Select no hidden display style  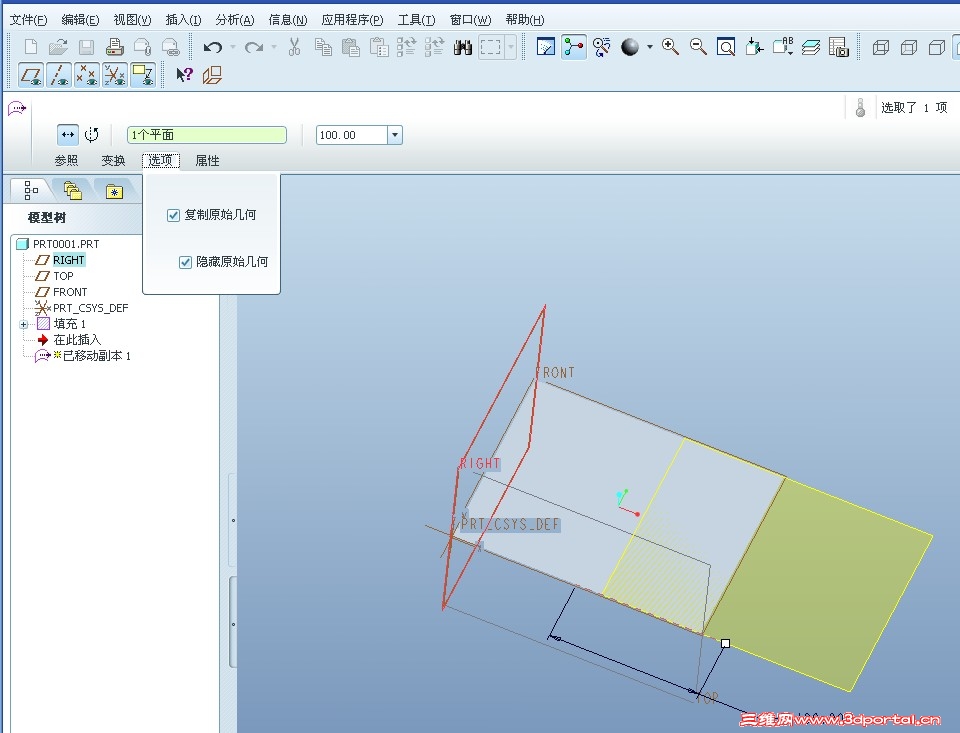pyautogui.click(x=937, y=47)
